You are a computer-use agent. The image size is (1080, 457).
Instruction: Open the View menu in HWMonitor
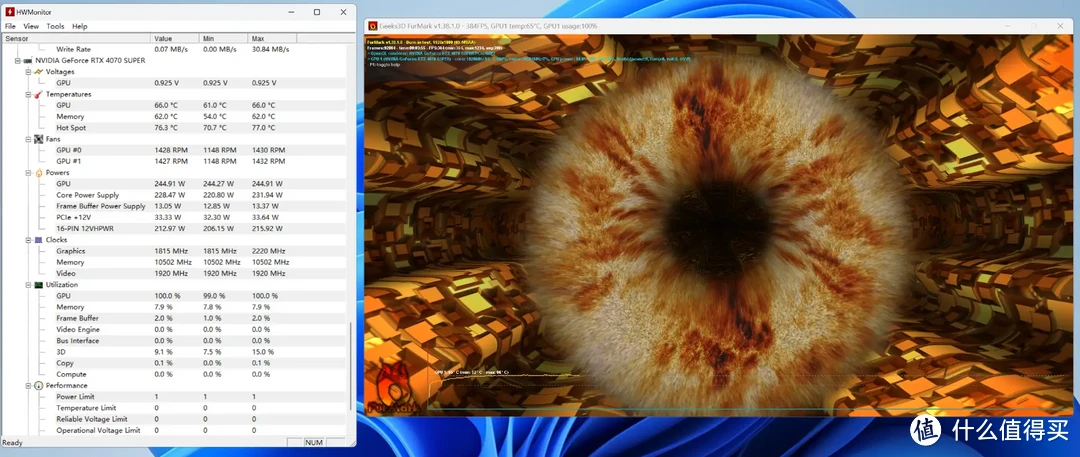point(31,26)
